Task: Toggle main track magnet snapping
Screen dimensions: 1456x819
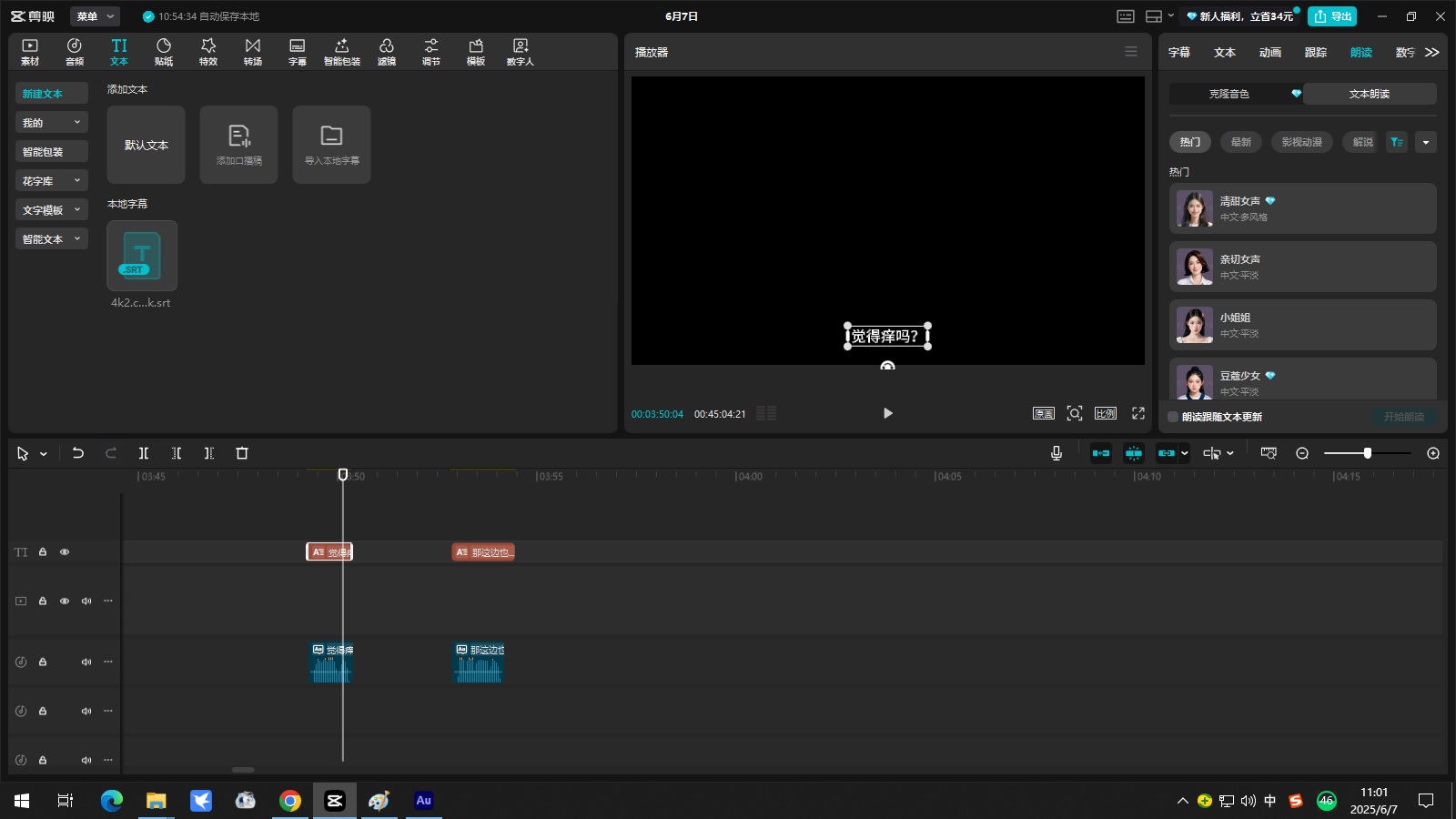Action: (x=1101, y=453)
